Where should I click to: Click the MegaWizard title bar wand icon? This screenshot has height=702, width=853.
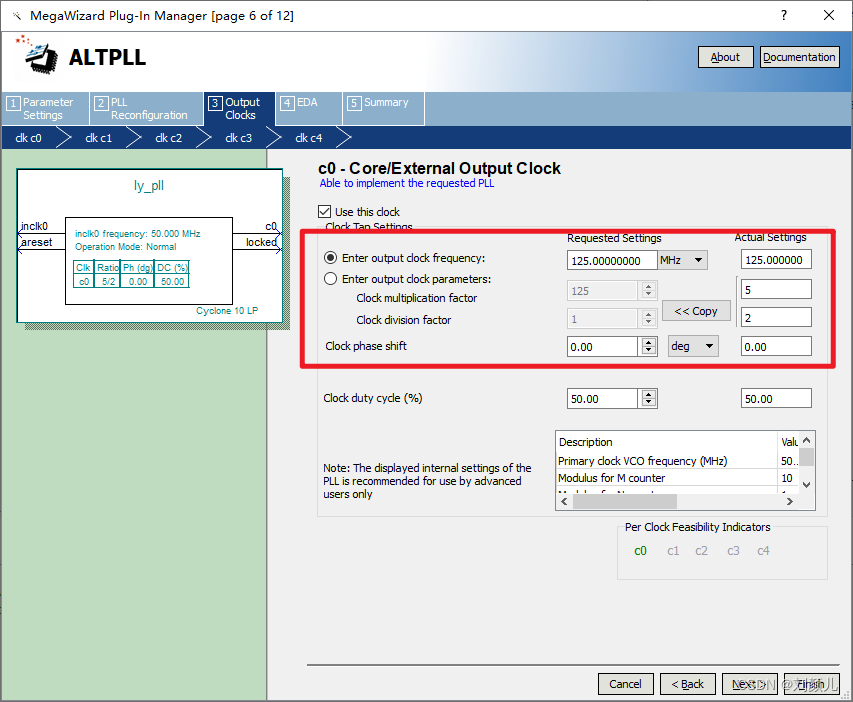point(16,16)
